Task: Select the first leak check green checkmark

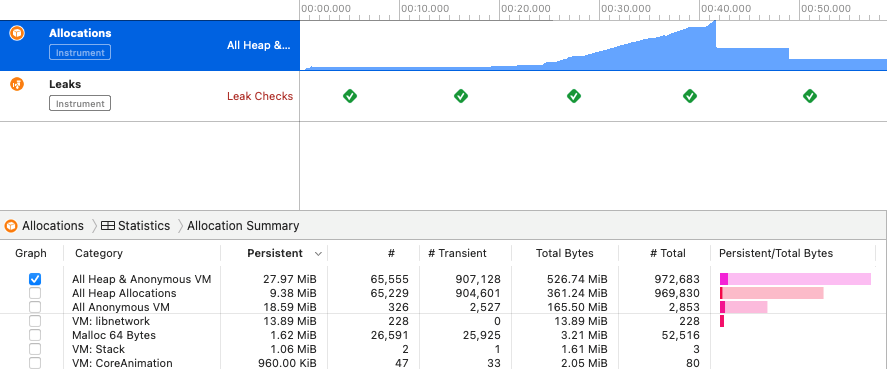Action: (x=350, y=96)
